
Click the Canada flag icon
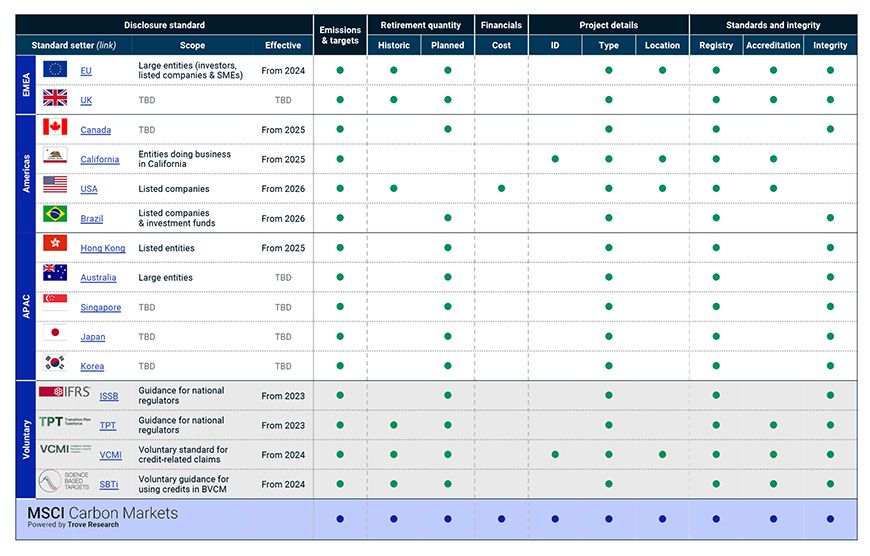coord(55,128)
